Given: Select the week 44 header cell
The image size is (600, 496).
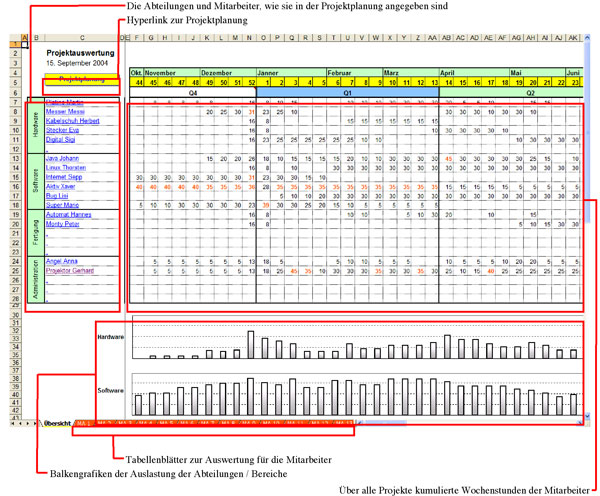Looking at the screenshot, I should 138,82.
